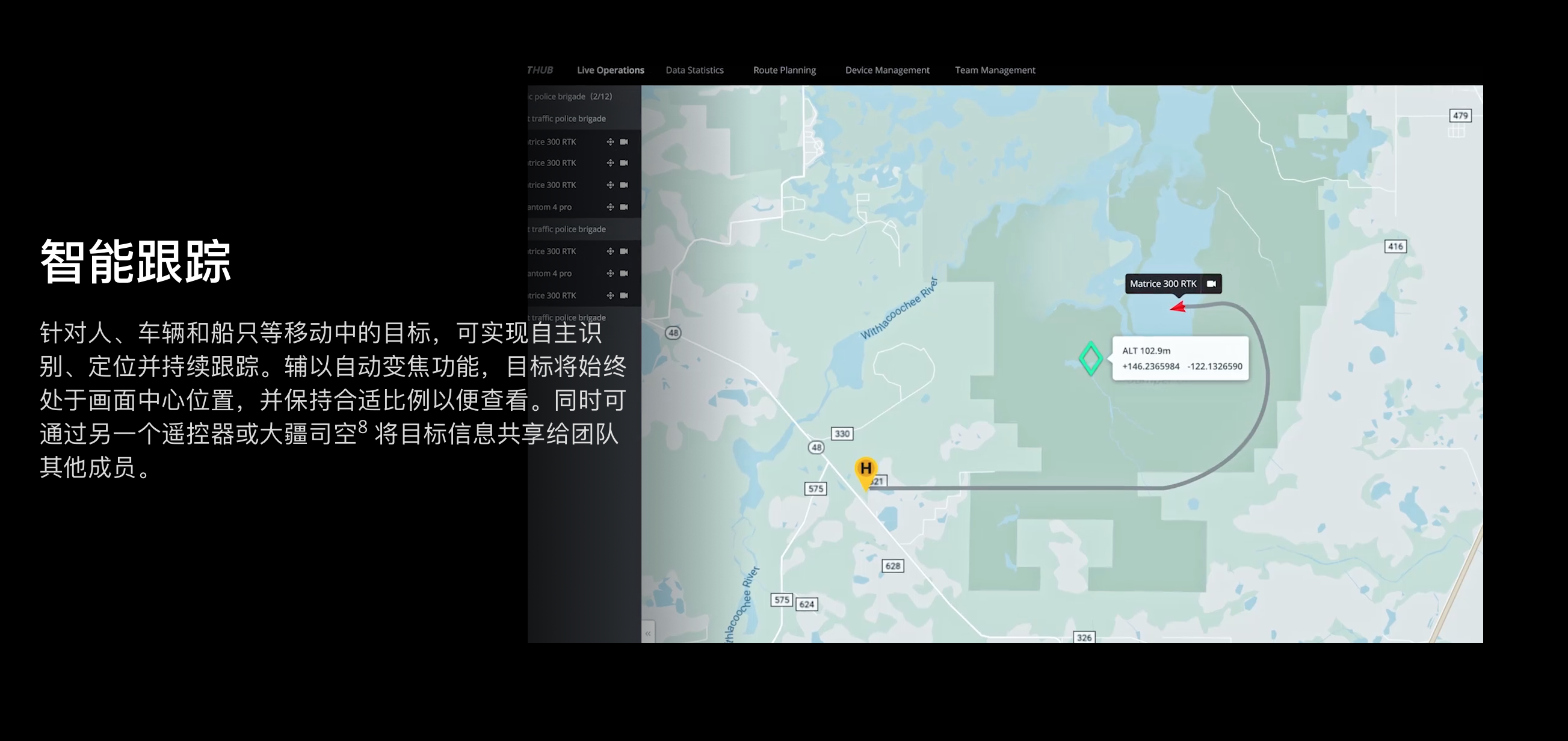1568x741 pixels.
Task: Collapse the police brigade (2/12) top group
Action: coord(571,96)
